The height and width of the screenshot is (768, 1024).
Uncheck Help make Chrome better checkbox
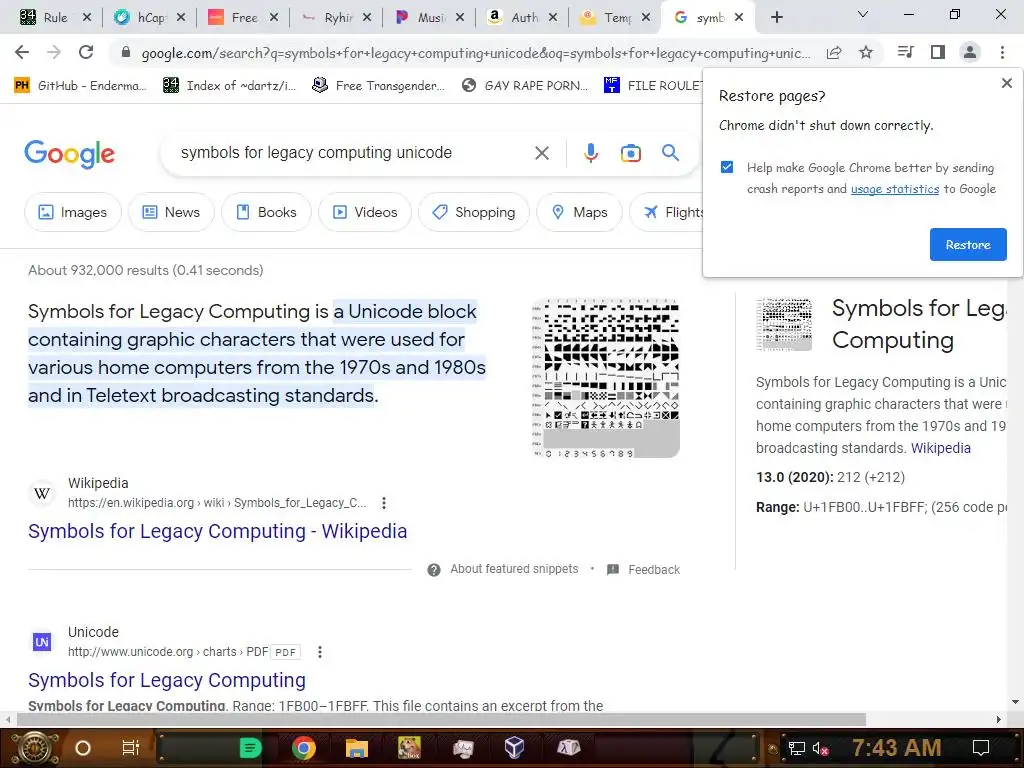tap(727, 167)
